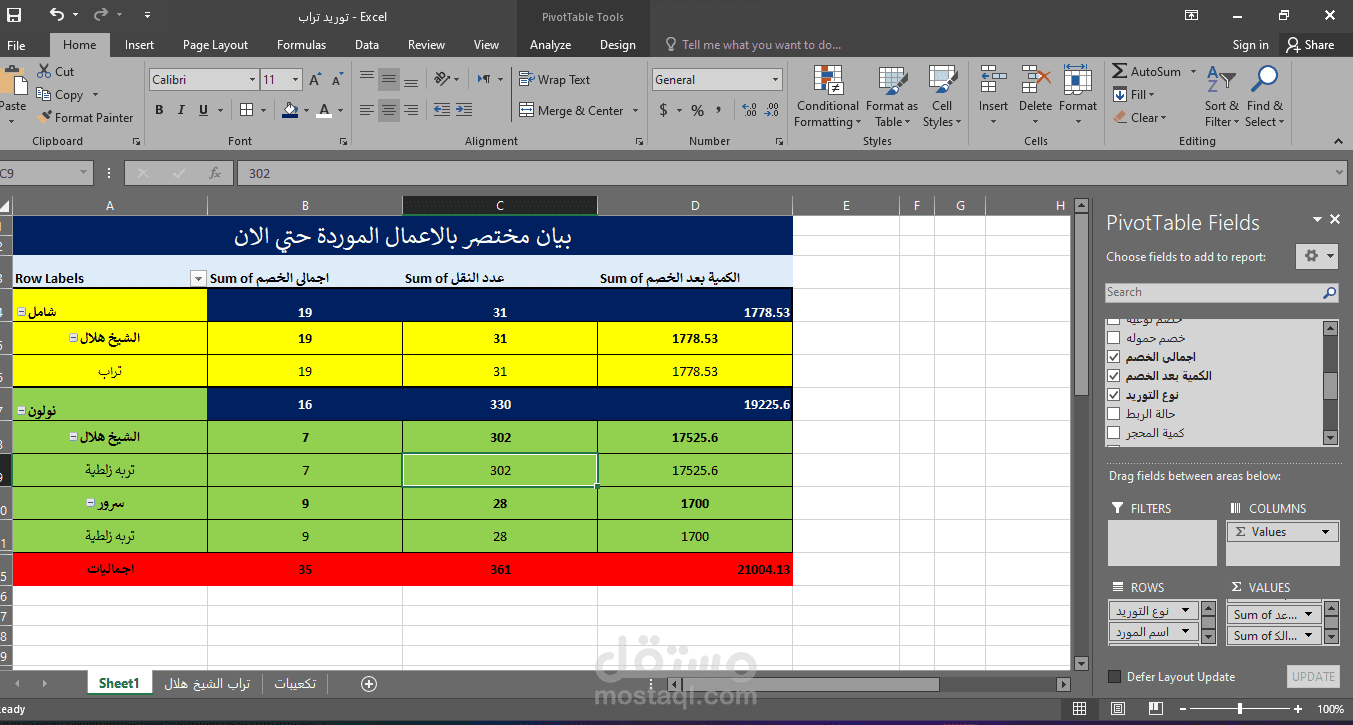Click the Wrap Text icon
Viewport: 1353px width, 725px height.
pyautogui.click(x=527, y=79)
